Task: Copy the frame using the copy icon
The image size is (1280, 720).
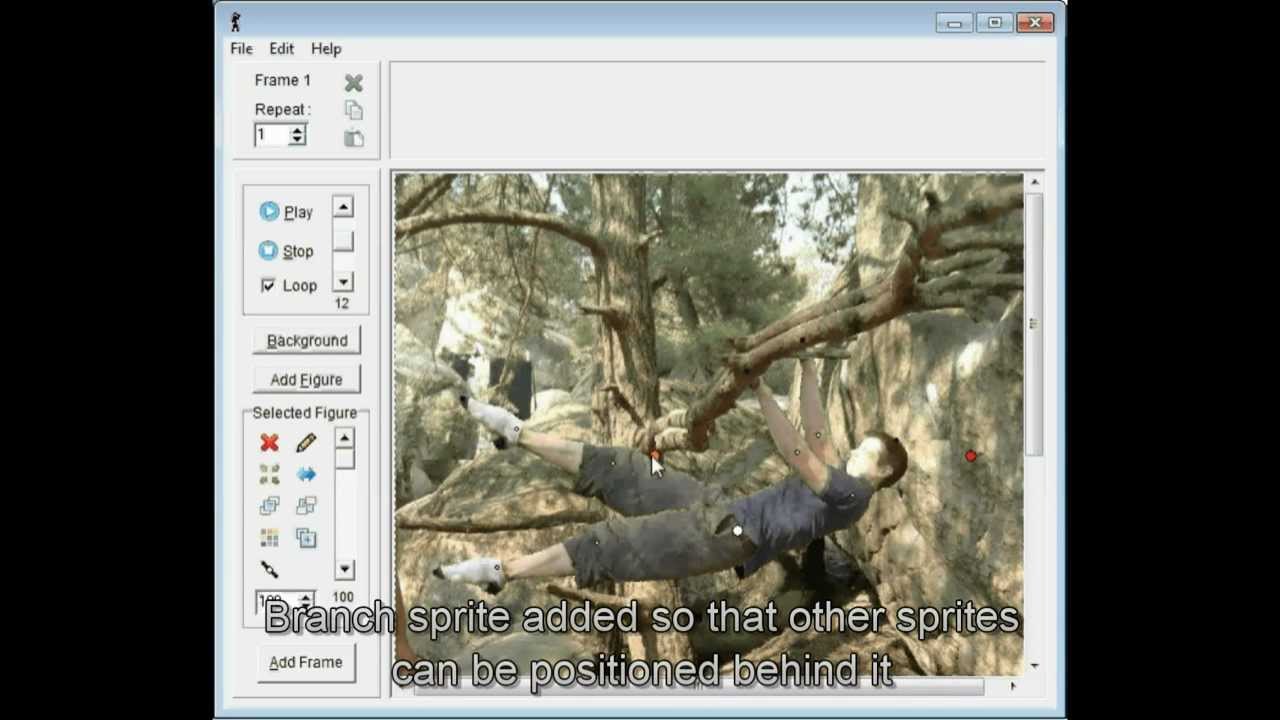Action: (353, 110)
